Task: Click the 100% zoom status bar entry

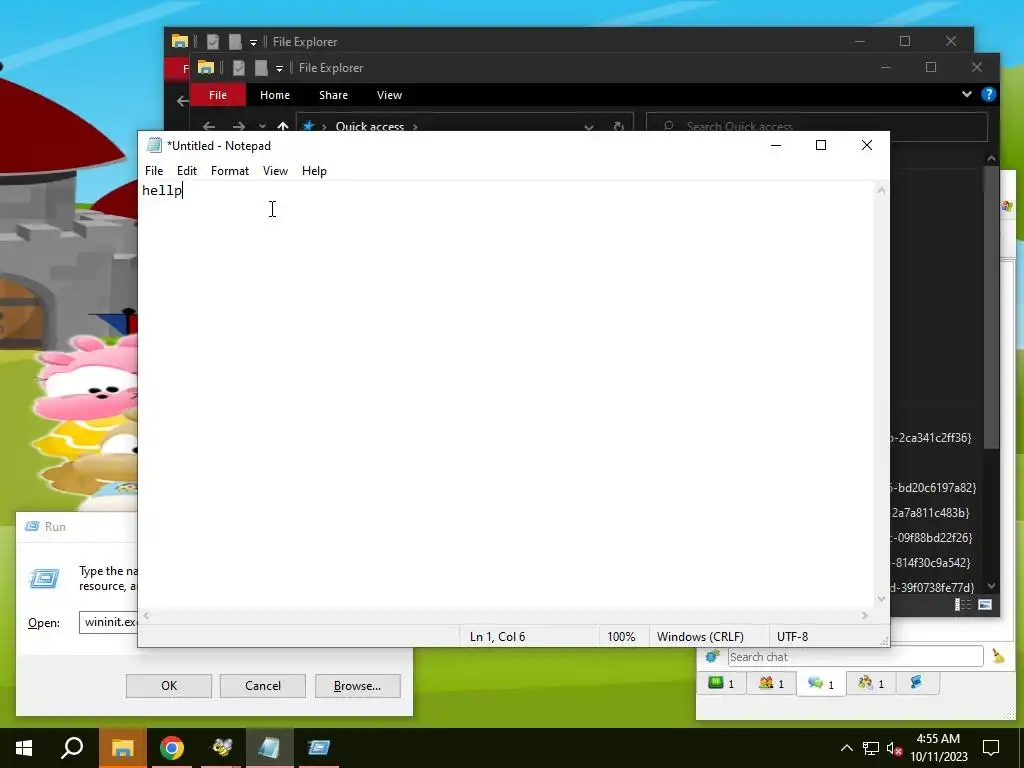Action: pyautogui.click(x=621, y=637)
